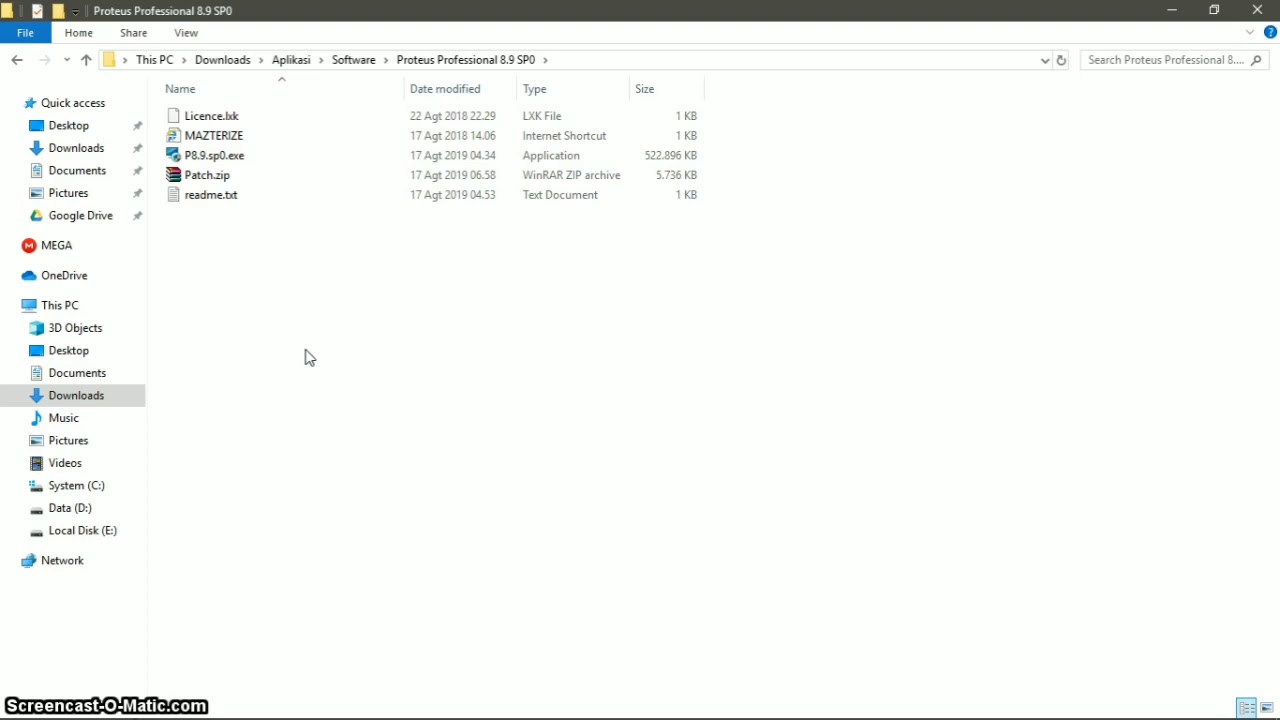This screenshot has width=1280, height=720.
Task: Refresh the current folder view
Action: click(1061, 60)
